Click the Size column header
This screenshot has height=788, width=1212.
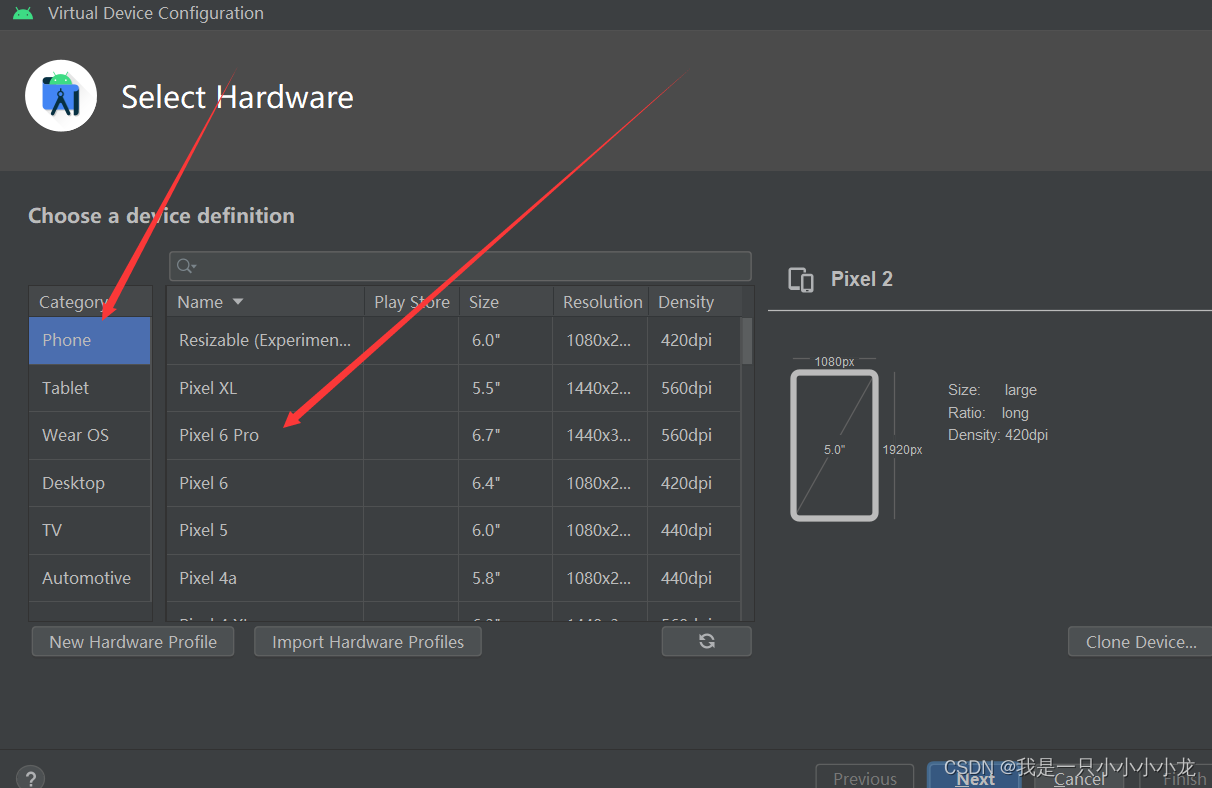[506, 302]
